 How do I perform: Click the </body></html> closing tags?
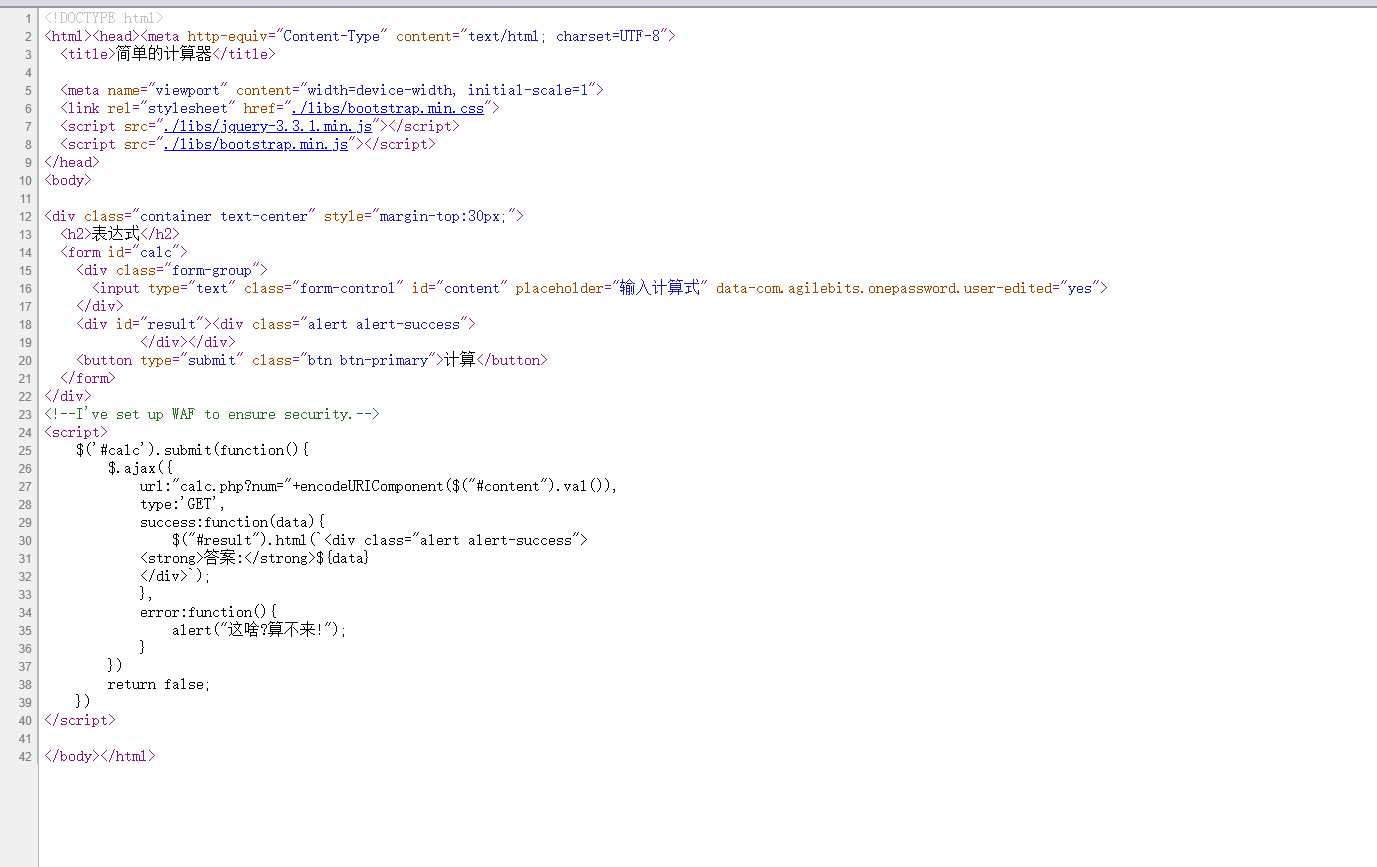pyautogui.click(x=100, y=756)
